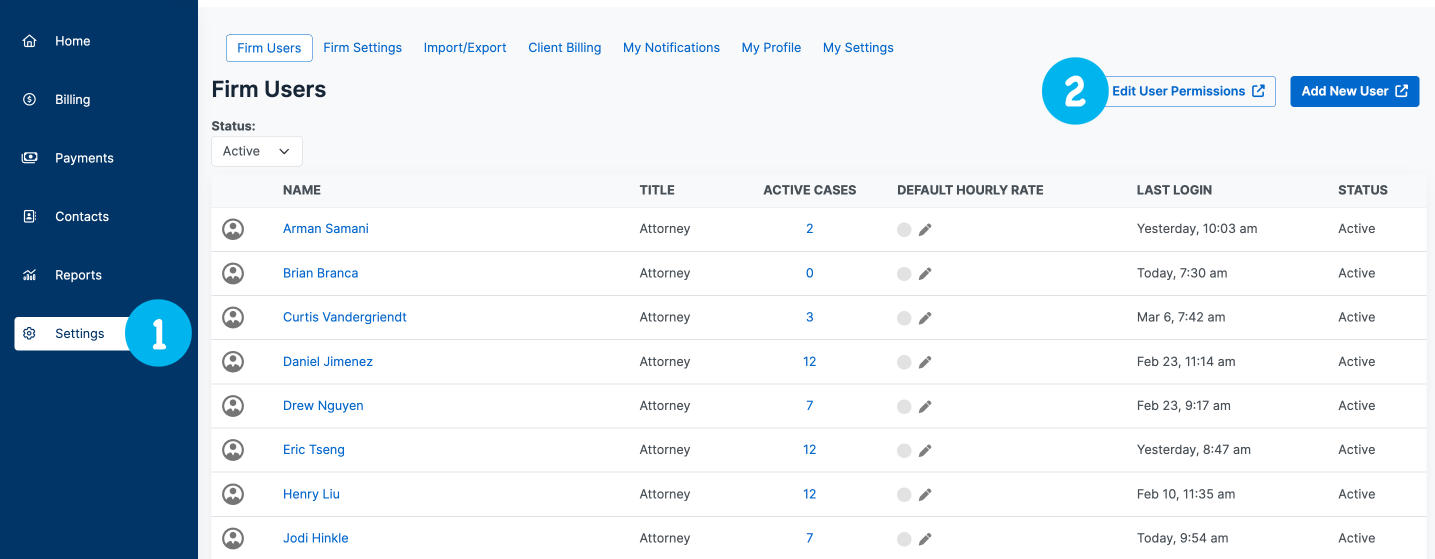
Task: Click Curtis Vandergriendt's hourly rate gray dot
Action: [x=904, y=317]
